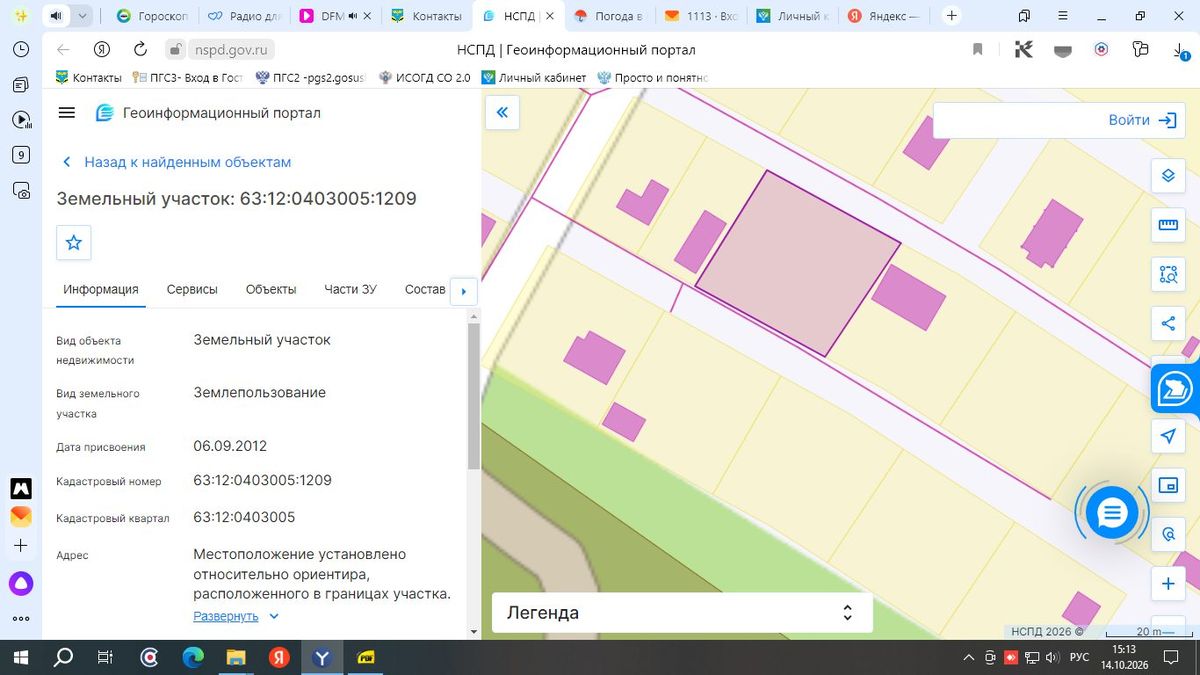Open the blue feedback side widget
1200x675 pixels.
[x=1176, y=389]
